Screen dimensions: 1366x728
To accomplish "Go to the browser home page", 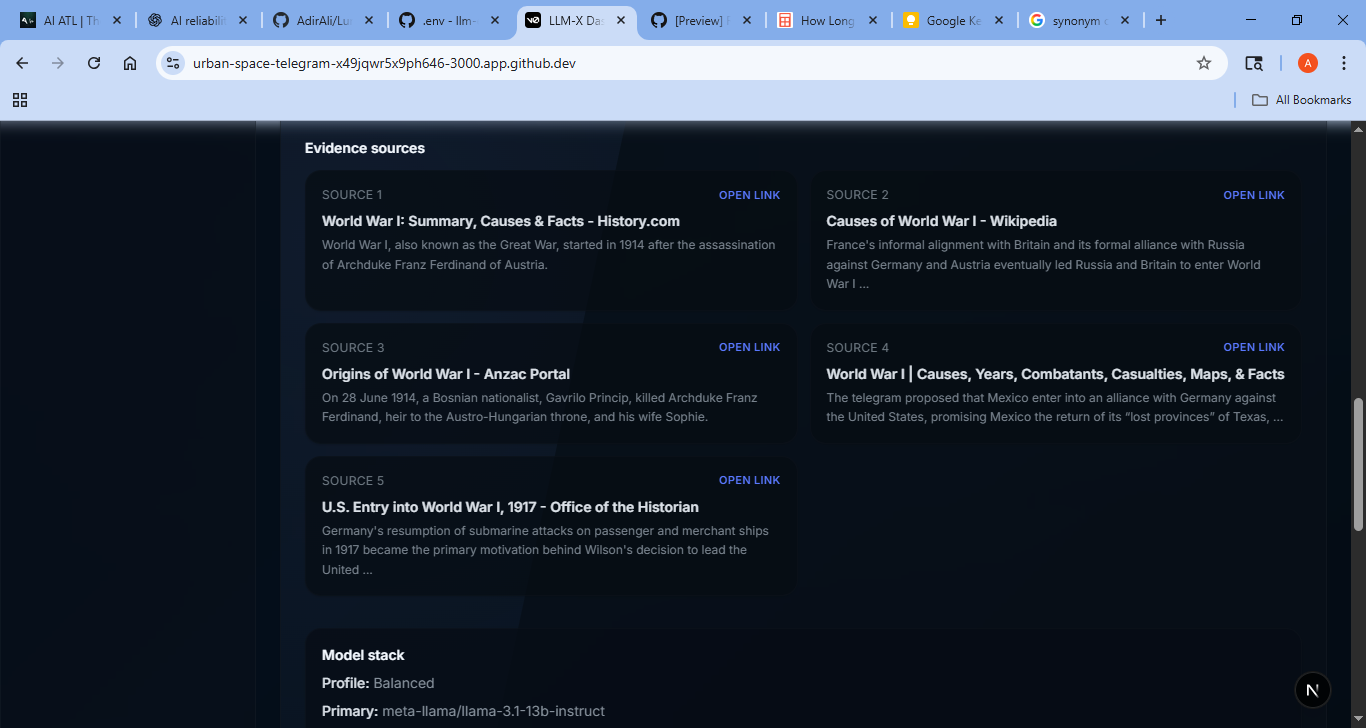I will click(x=130, y=63).
